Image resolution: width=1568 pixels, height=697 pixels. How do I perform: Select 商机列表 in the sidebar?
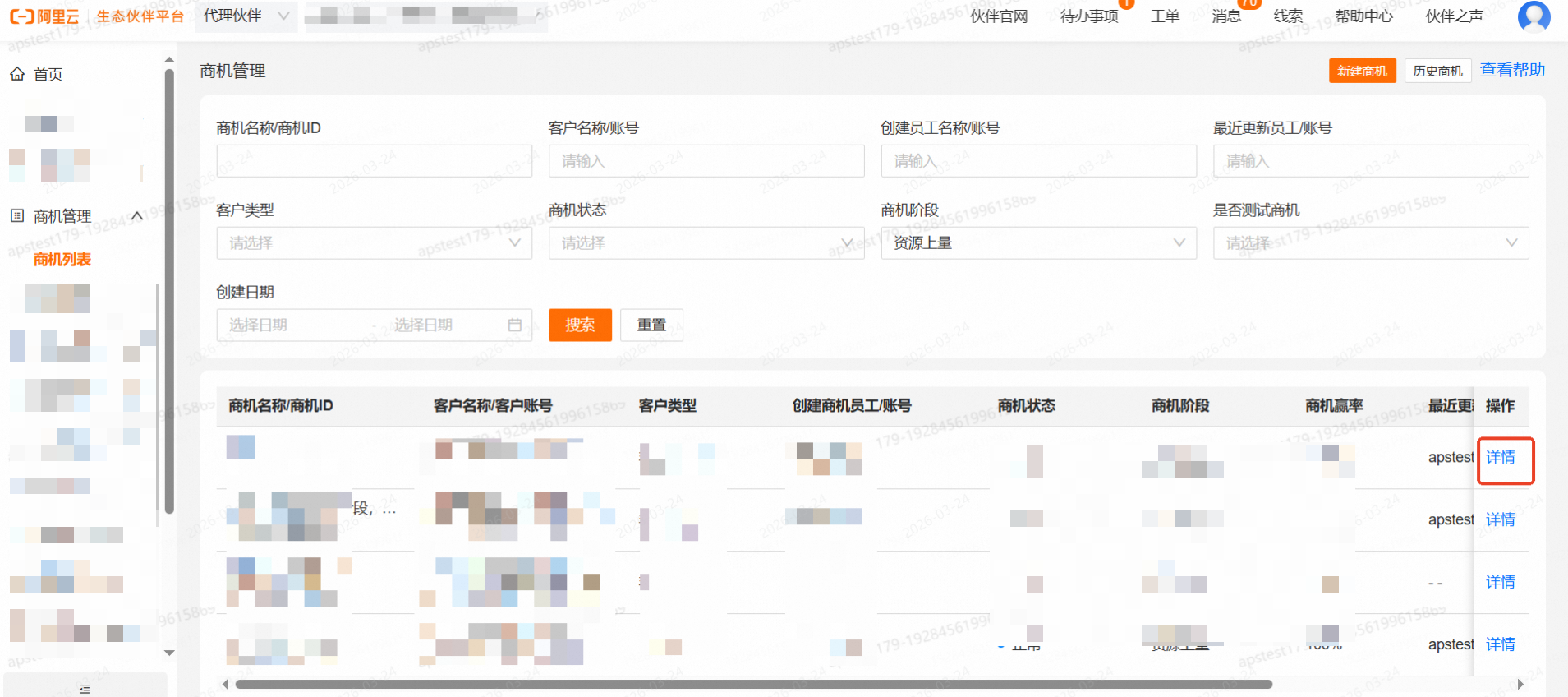(x=62, y=260)
